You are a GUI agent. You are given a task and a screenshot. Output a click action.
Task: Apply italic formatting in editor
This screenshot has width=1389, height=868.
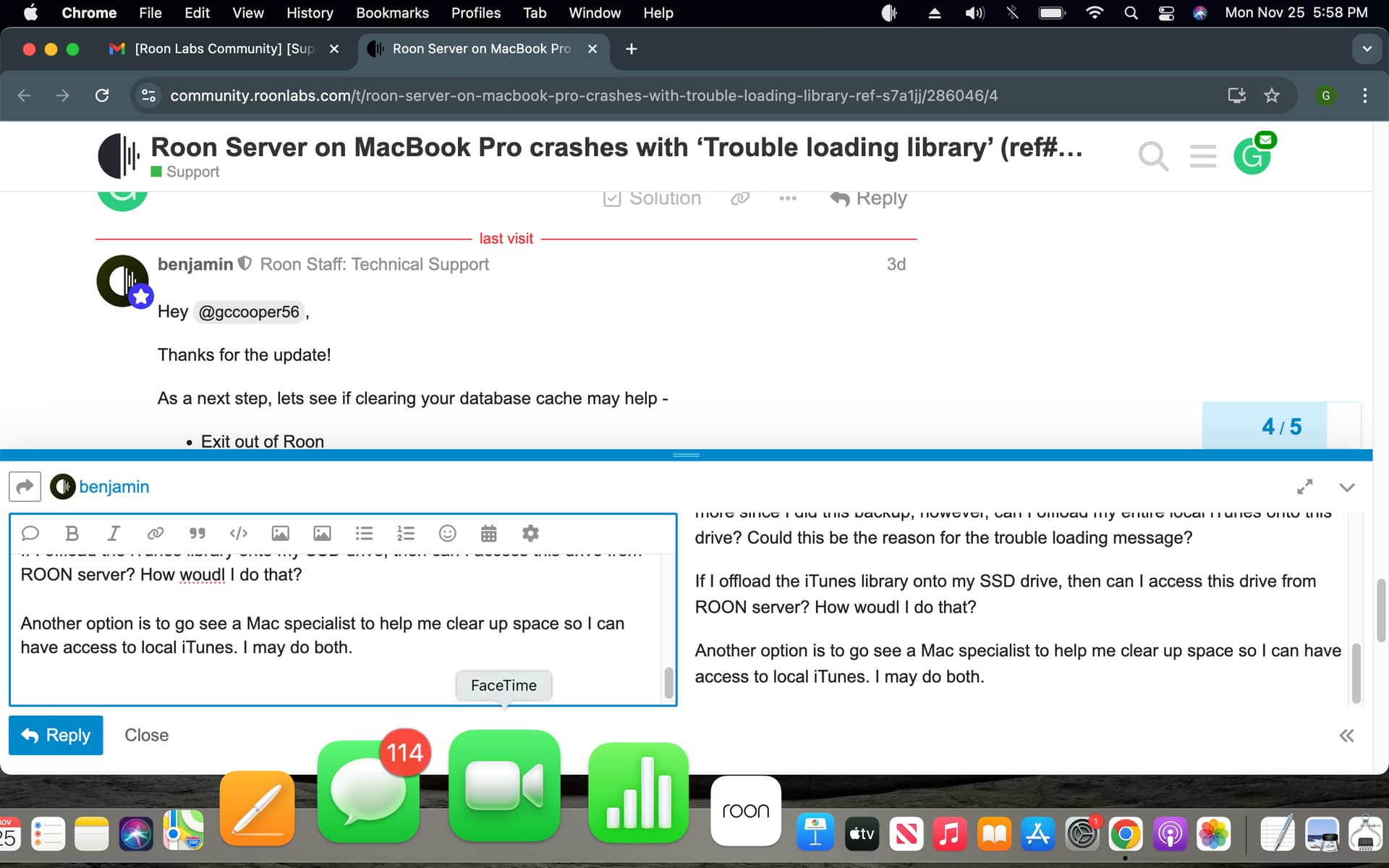pos(114,533)
